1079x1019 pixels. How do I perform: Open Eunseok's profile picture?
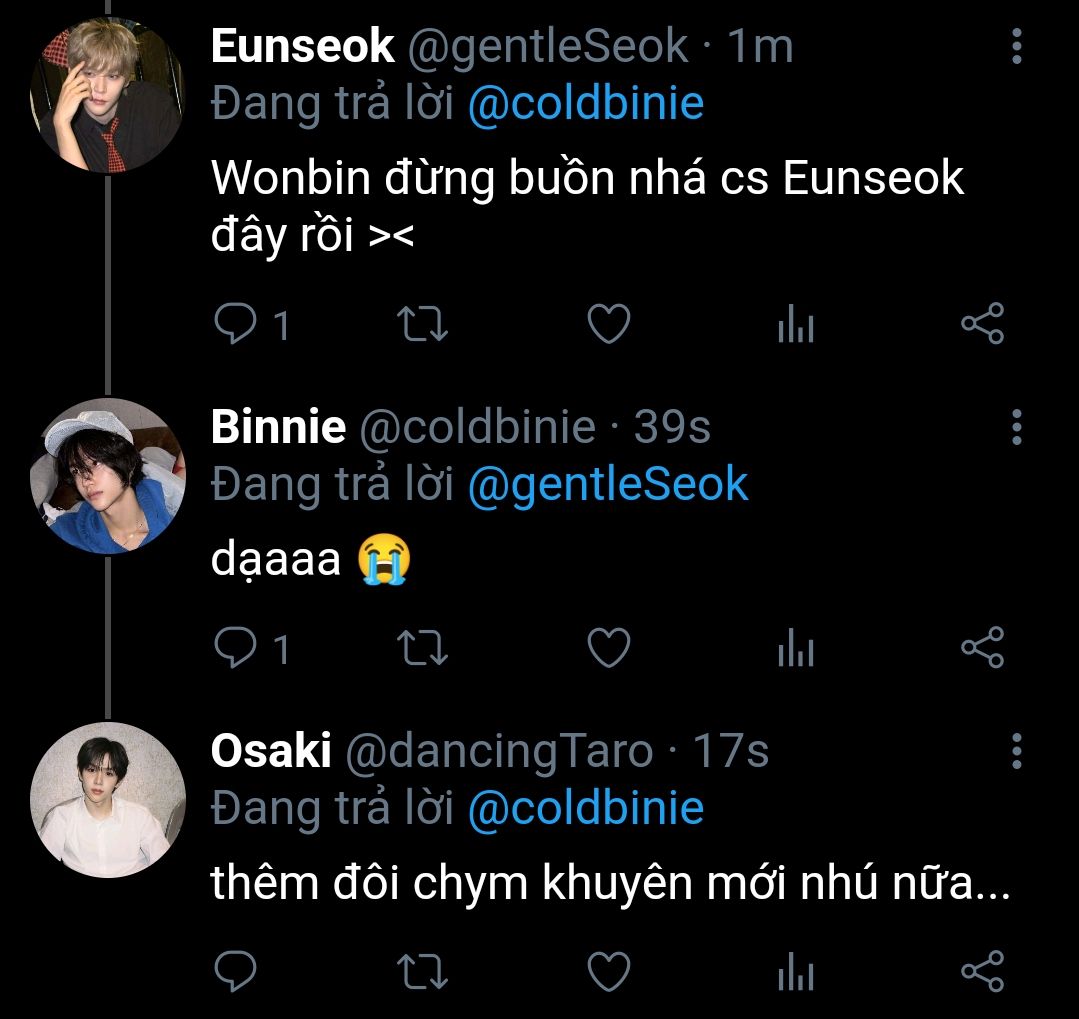click(107, 96)
